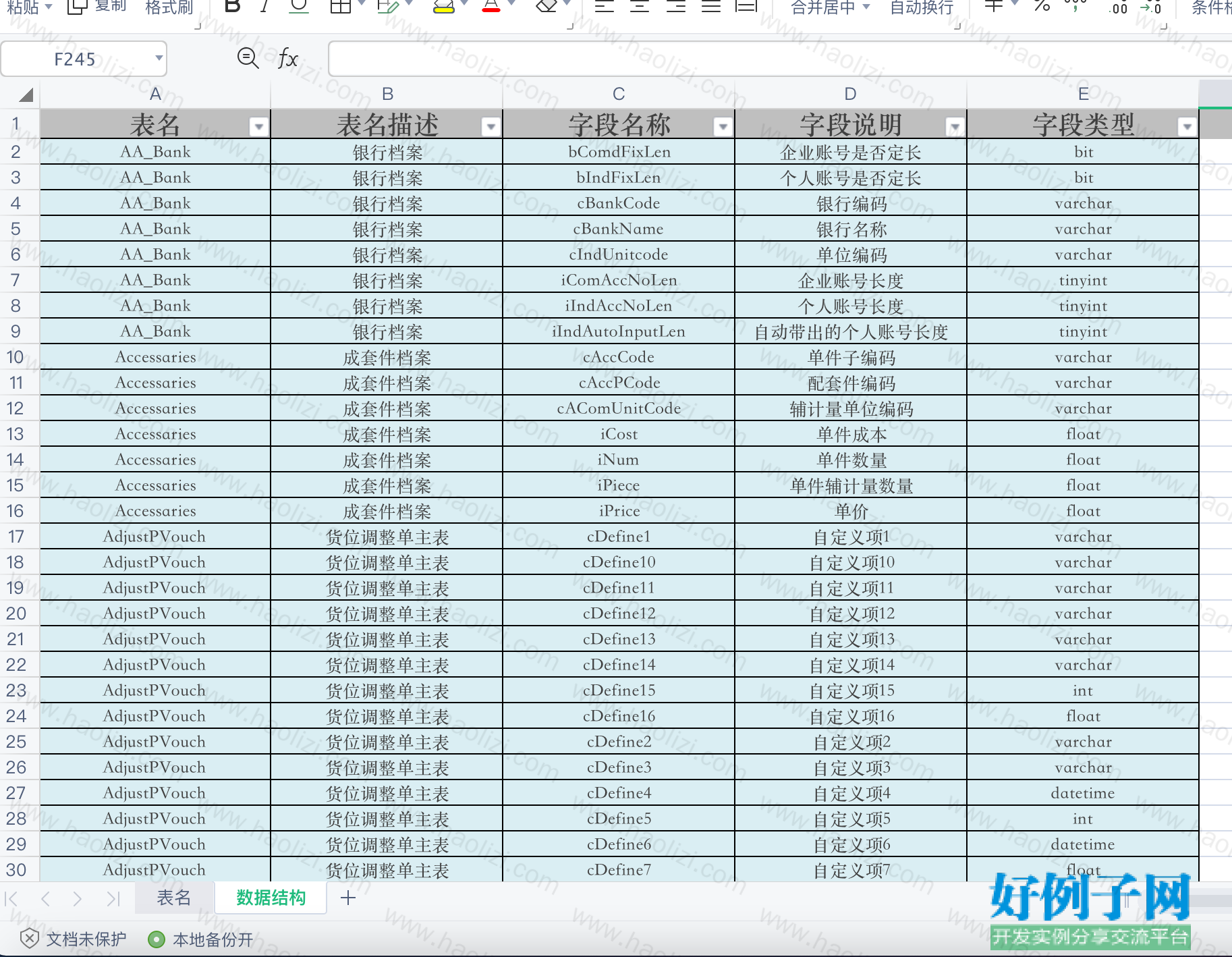Click the 文档未保护 status label
The height and width of the screenshot is (957, 1232).
(x=86, y=939)
